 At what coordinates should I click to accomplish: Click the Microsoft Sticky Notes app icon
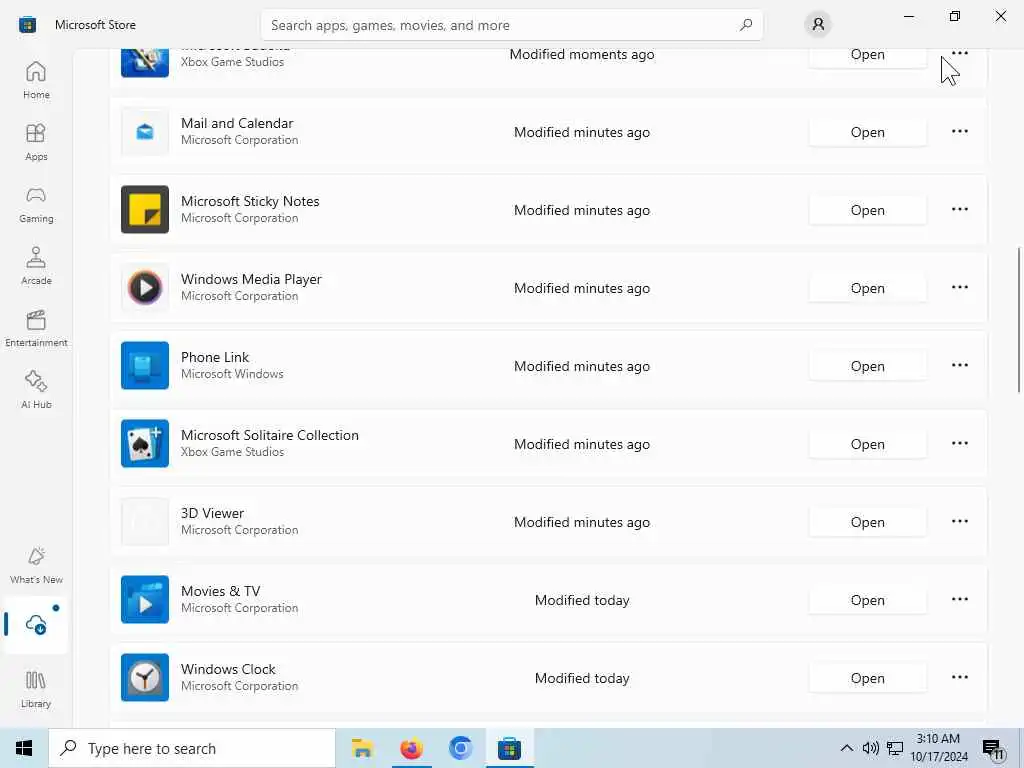[145, 210]
